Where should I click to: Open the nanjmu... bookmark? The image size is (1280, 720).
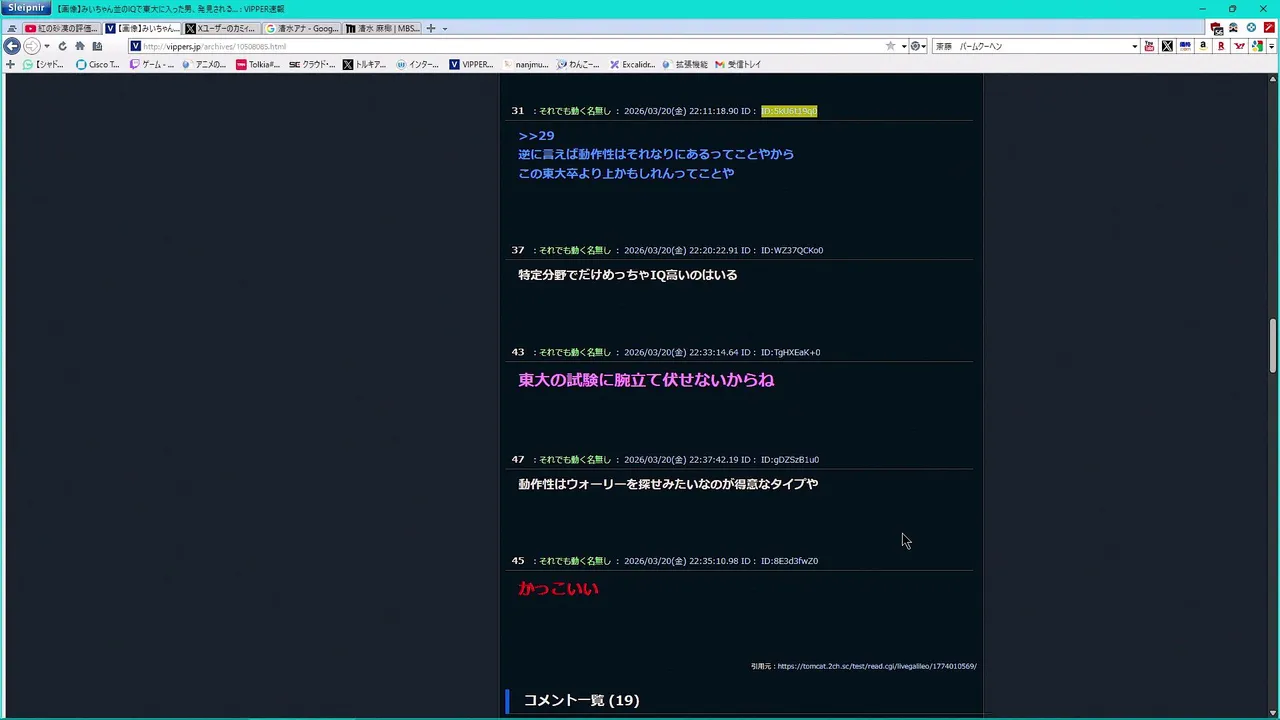click(527, 64)
